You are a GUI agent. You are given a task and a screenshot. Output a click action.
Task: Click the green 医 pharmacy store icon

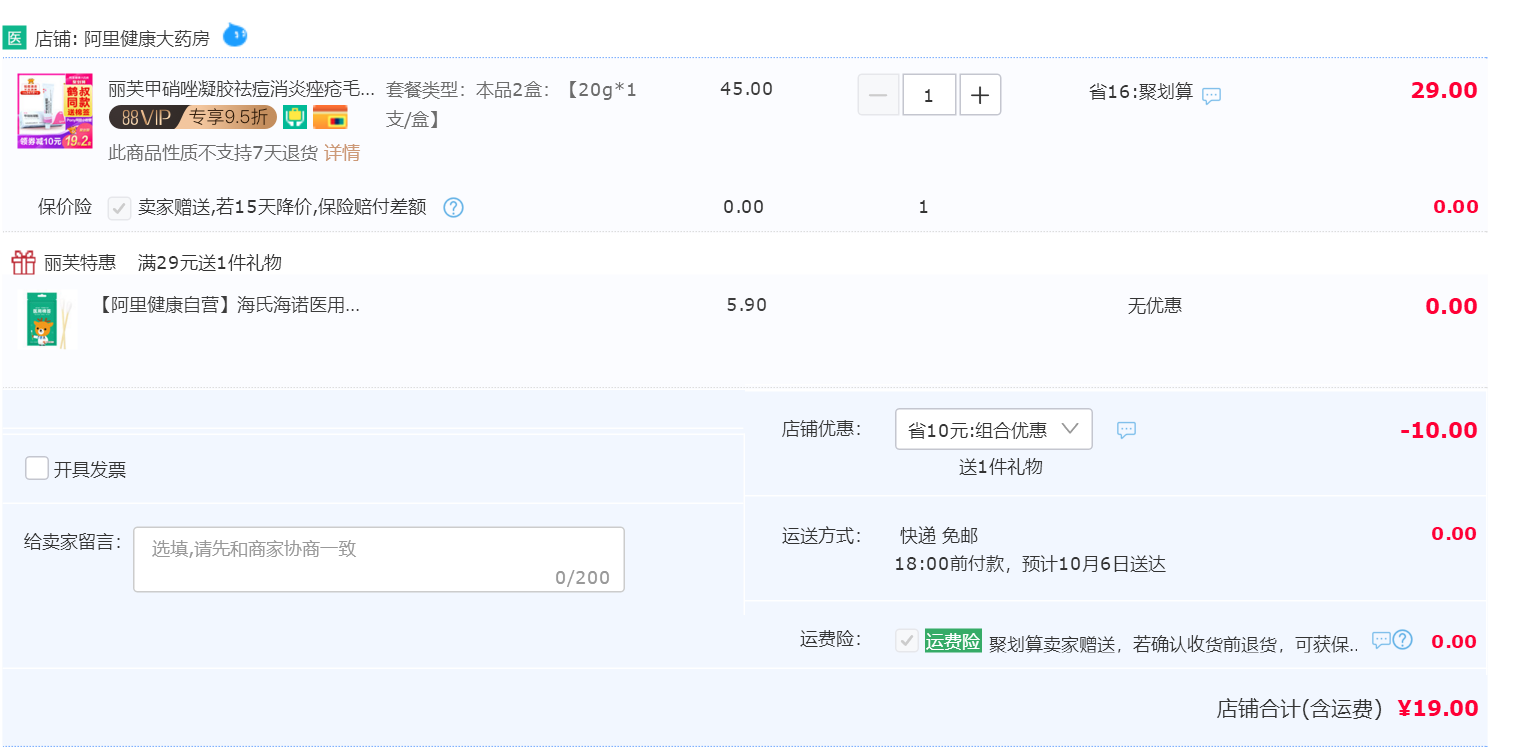(x=14, y=38)
